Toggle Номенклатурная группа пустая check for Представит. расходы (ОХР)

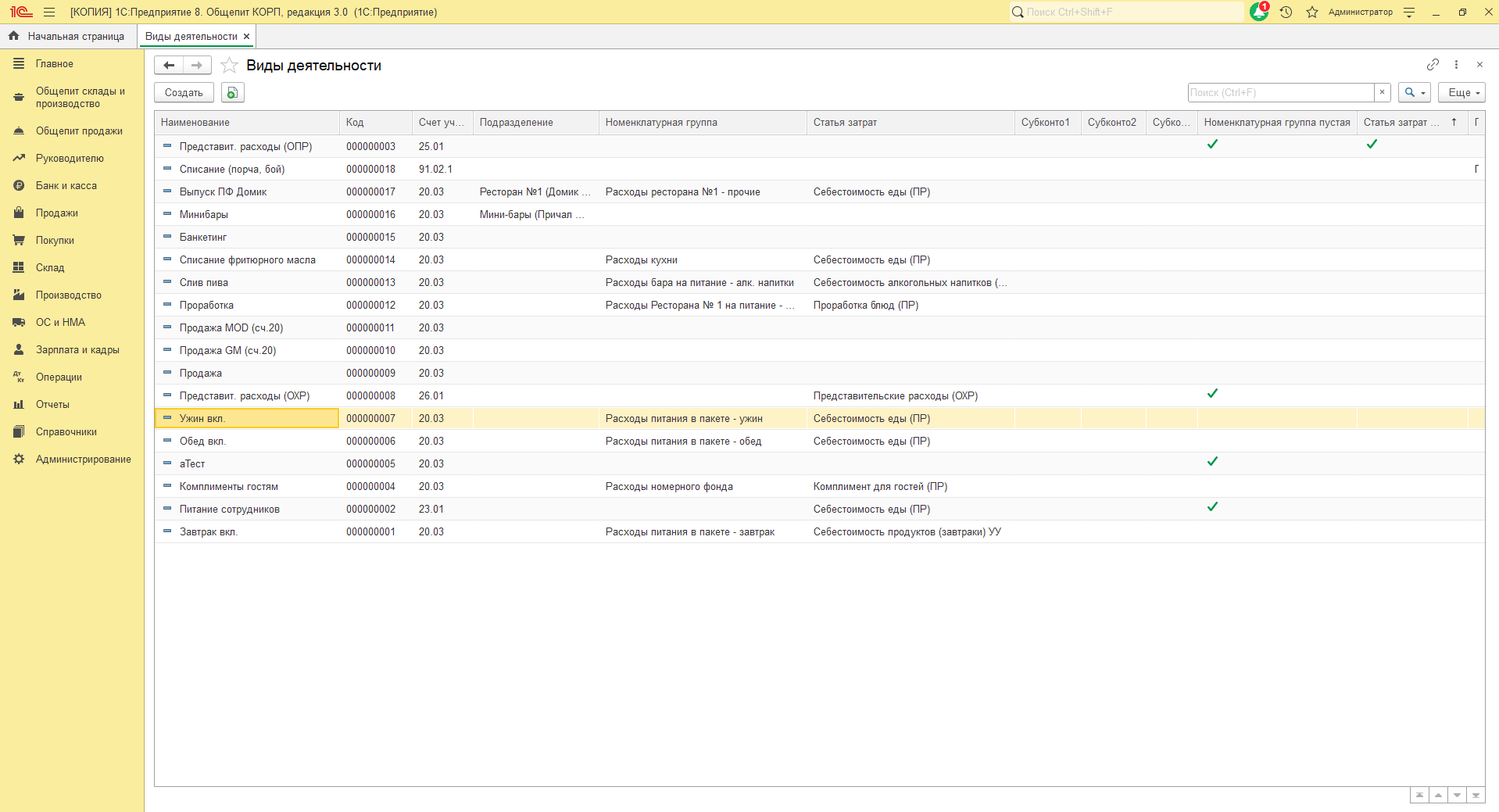1212,394
